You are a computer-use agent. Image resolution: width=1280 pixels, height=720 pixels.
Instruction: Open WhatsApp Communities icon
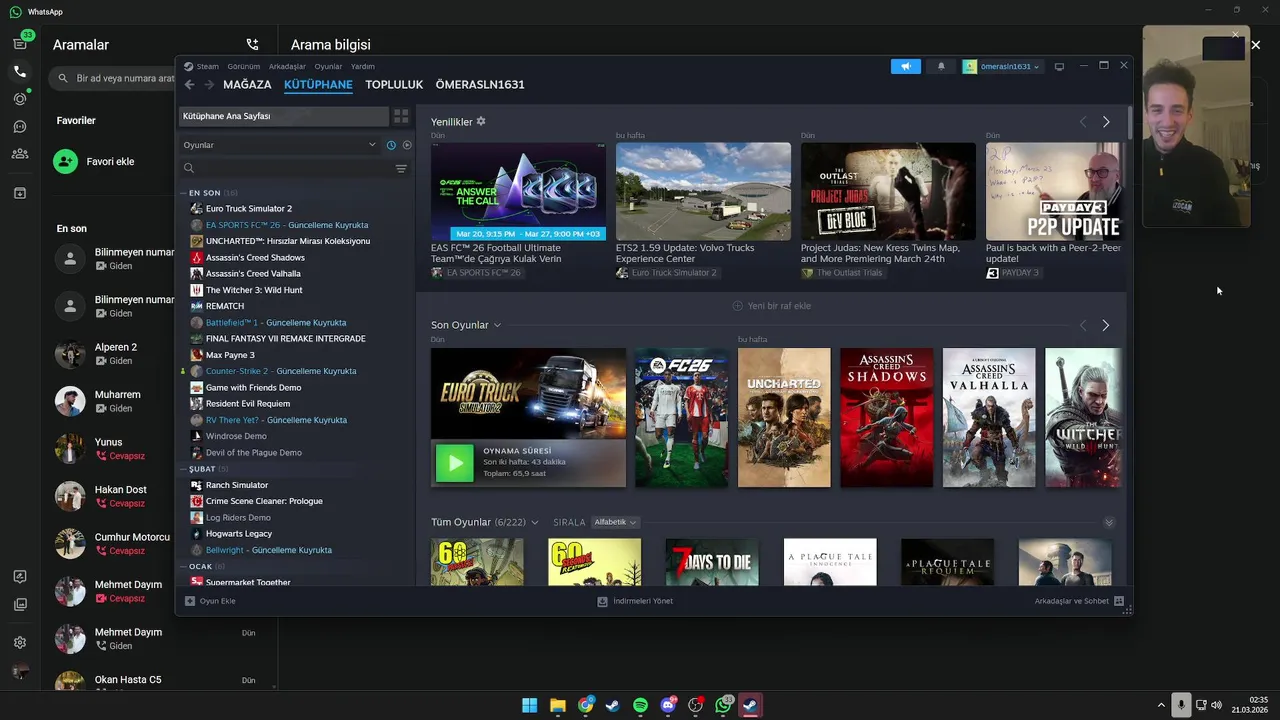point(20,154)
